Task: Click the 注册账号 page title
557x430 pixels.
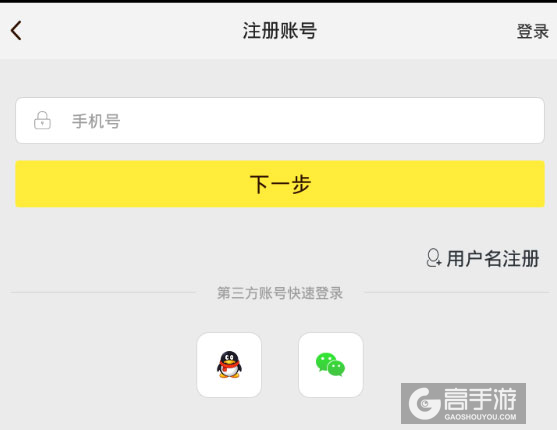Action: point(280,31)
